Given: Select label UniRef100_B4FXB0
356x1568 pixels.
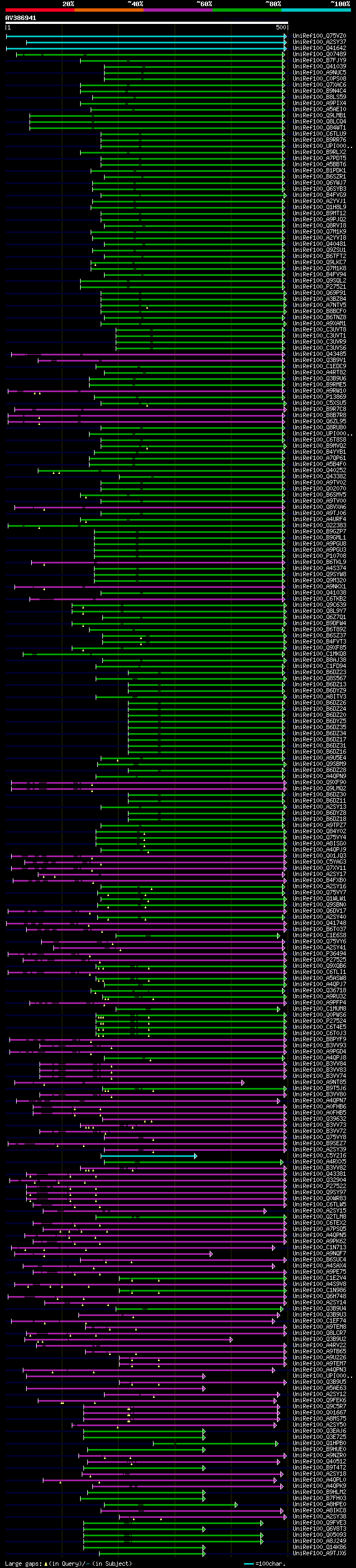Looking at the screenshot, I should pos(319,880).
